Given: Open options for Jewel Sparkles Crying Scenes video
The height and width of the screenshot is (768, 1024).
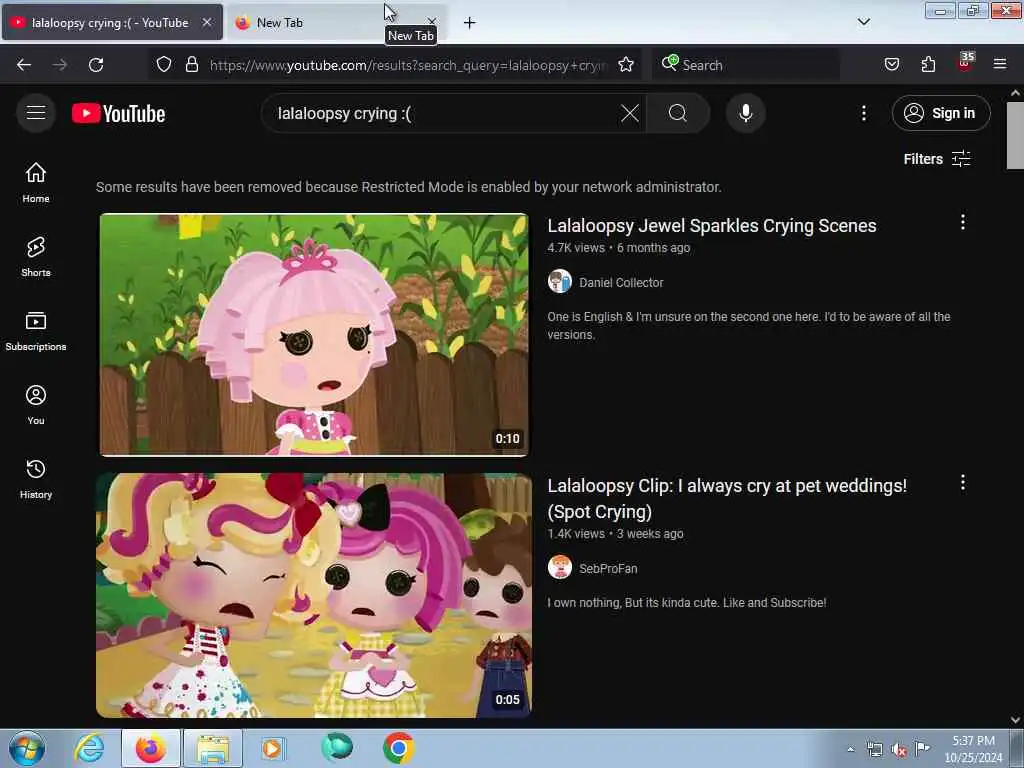Looking at the screenshot, I should pyautogui.click(x=962, y=222).
